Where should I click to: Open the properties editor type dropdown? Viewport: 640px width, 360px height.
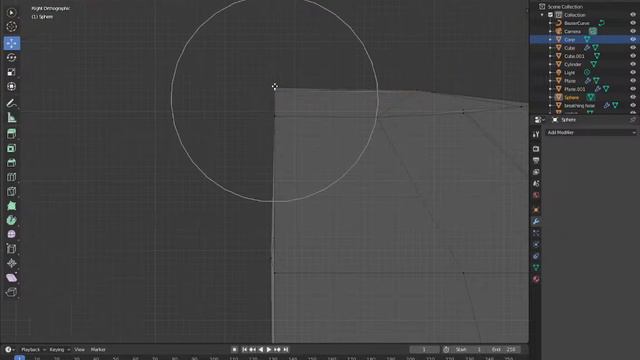tap(540, 120)
